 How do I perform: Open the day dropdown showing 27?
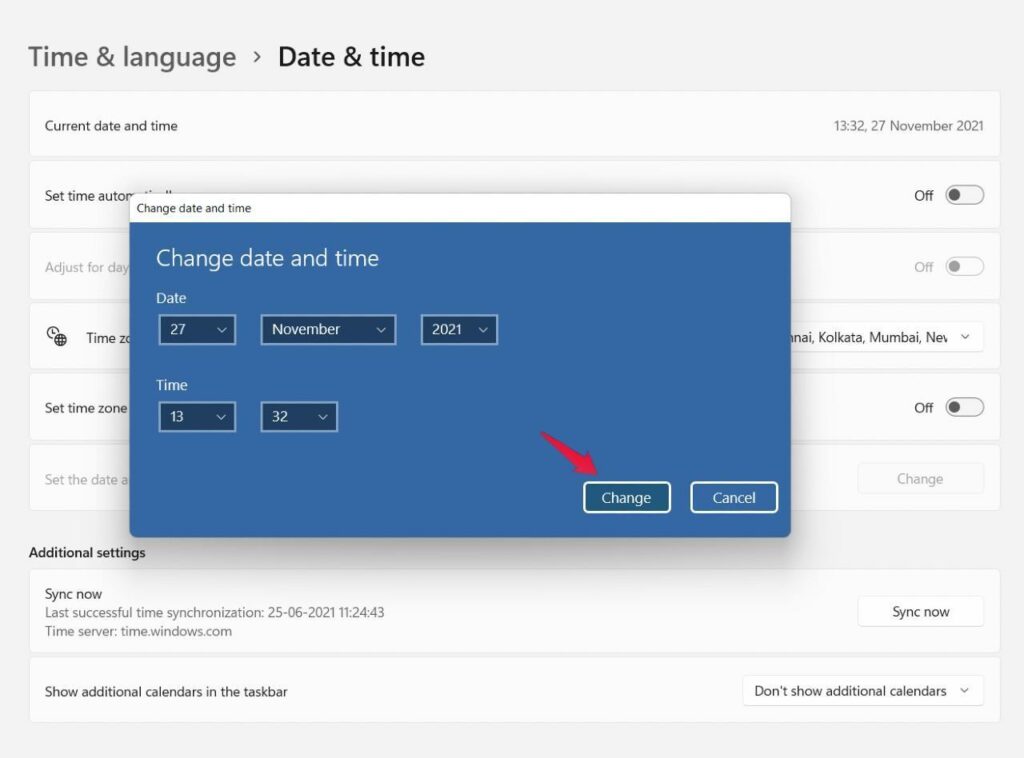click(x=197, y=329)
